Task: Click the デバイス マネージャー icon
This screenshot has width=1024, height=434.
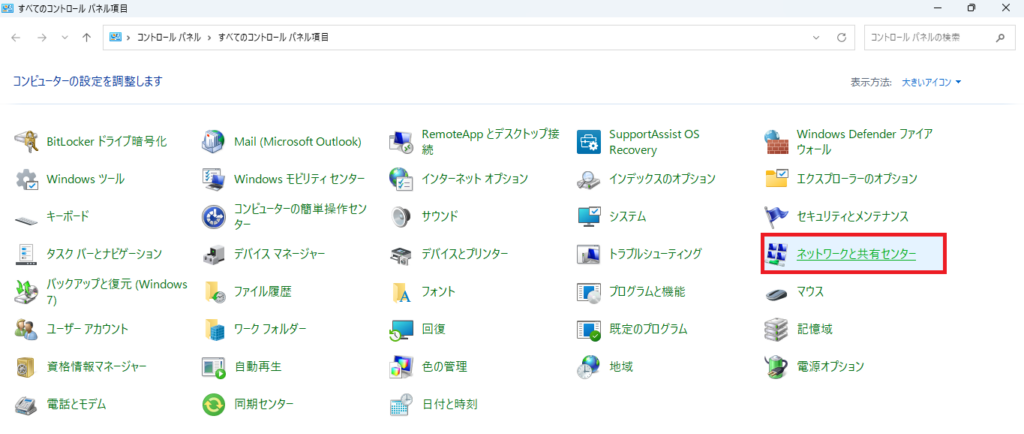Action: tap(214, 254)
